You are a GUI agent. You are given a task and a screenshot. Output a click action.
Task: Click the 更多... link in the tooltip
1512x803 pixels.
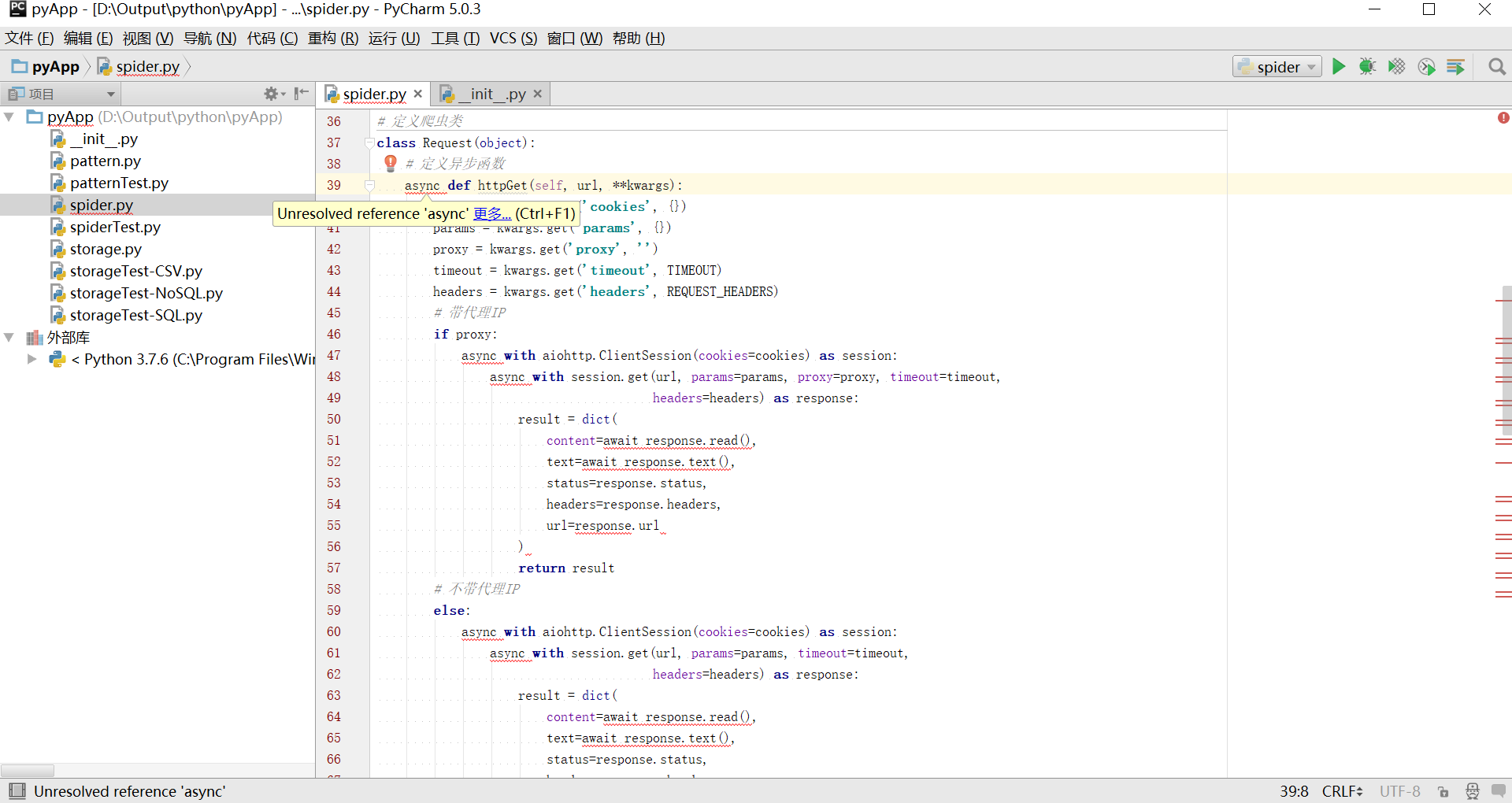click(491, 213)
